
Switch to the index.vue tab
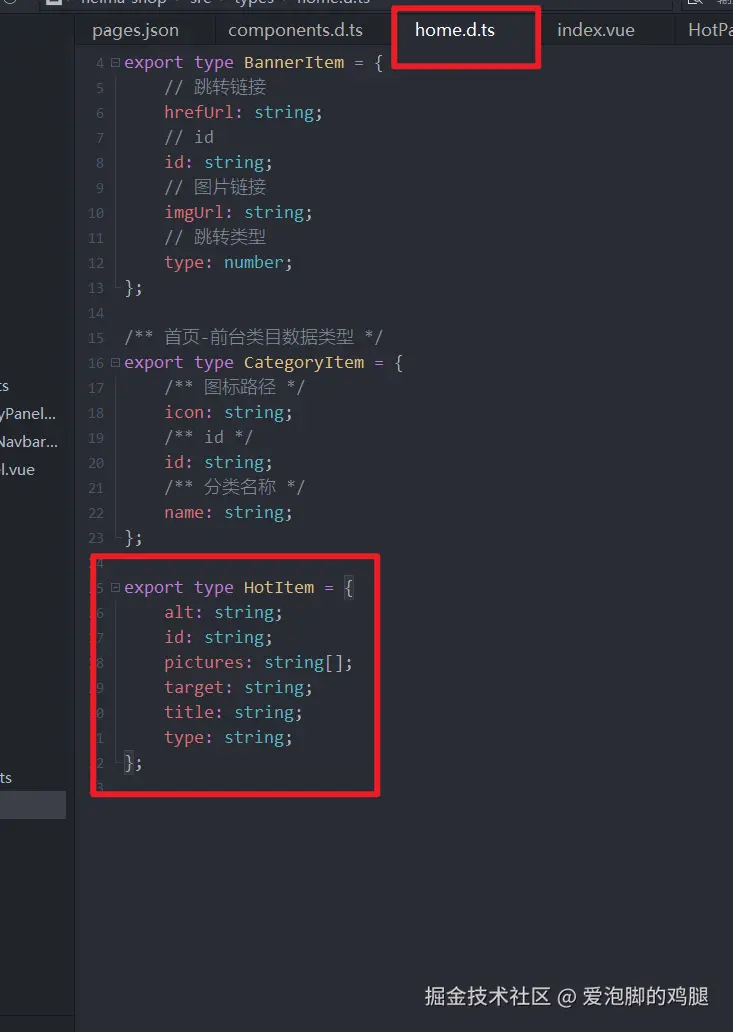click(595, 30)
